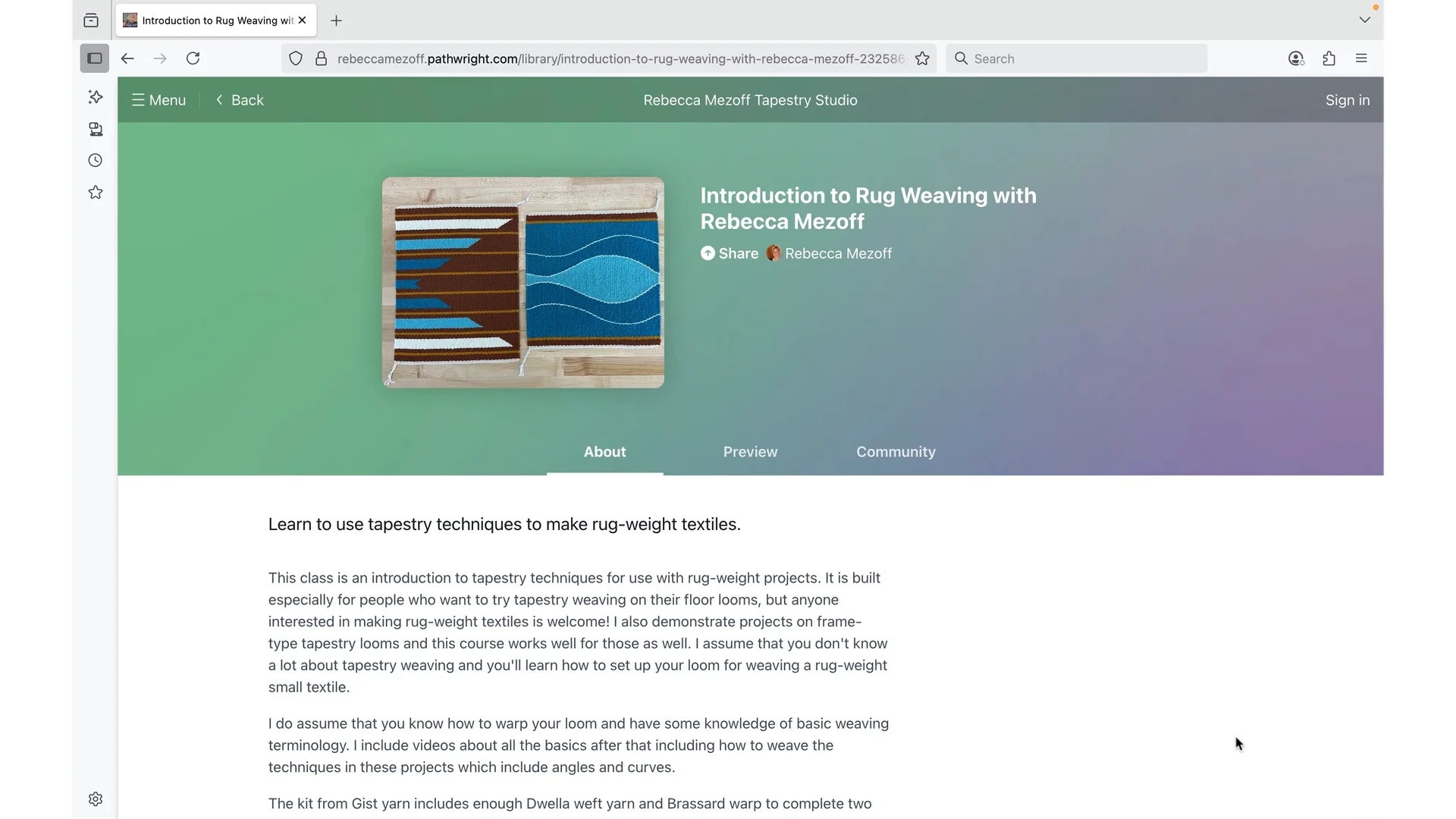This screenshot has height=819, width=1456.
Task: Toggle the browser sidebar panel
Action: tap(95, 58)
